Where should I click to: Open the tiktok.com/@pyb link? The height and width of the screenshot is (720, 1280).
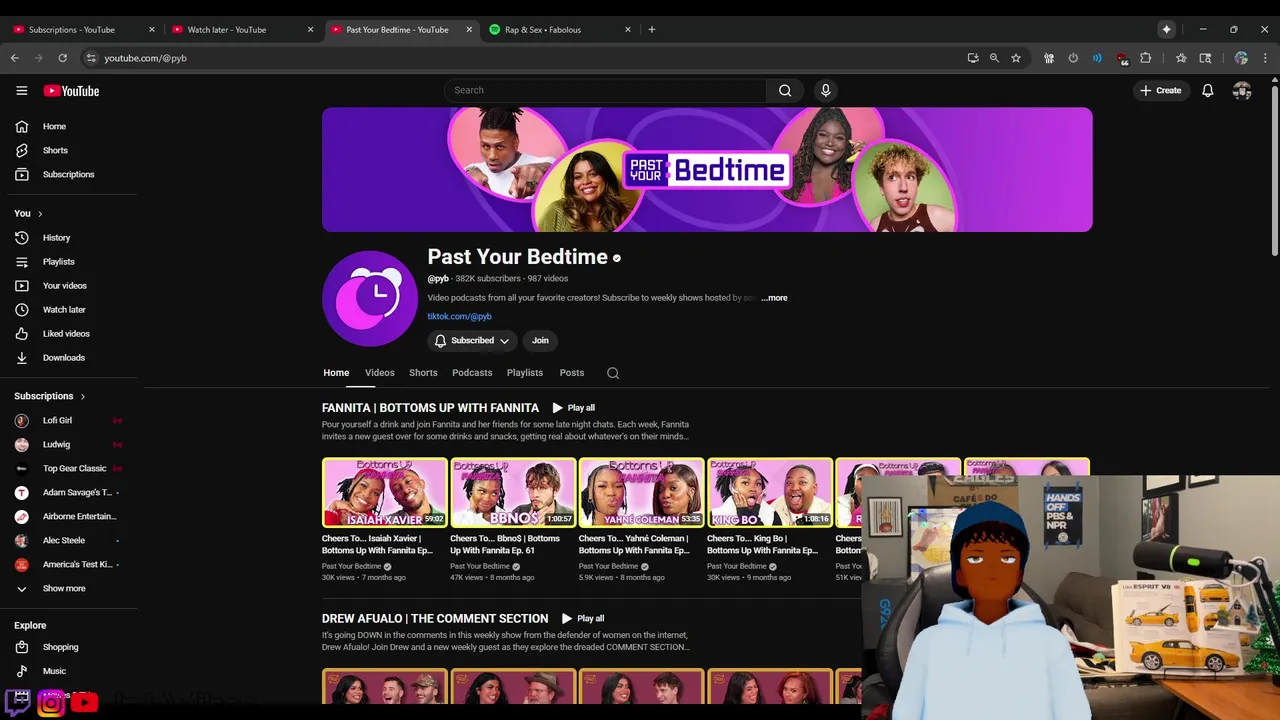(x=459, y=316)
